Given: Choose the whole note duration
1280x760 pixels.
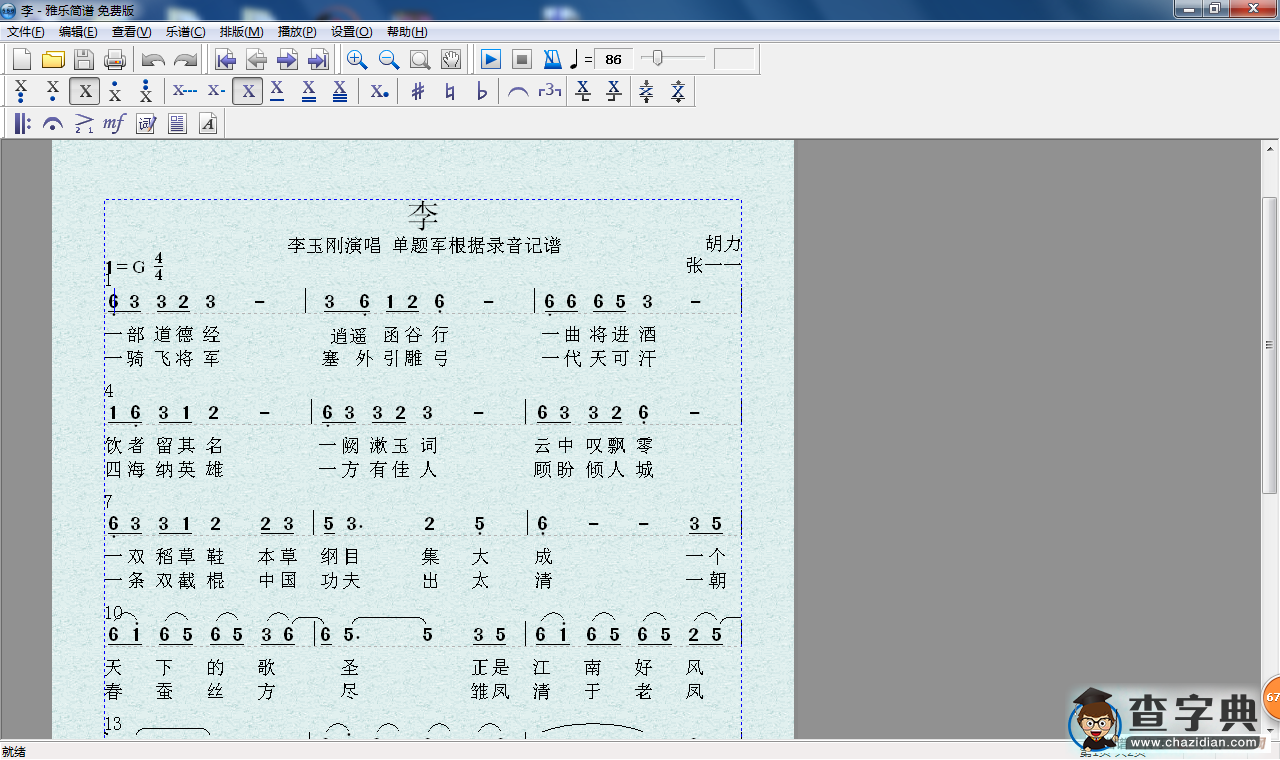Looking at the screenshot, I should (185, 92).
